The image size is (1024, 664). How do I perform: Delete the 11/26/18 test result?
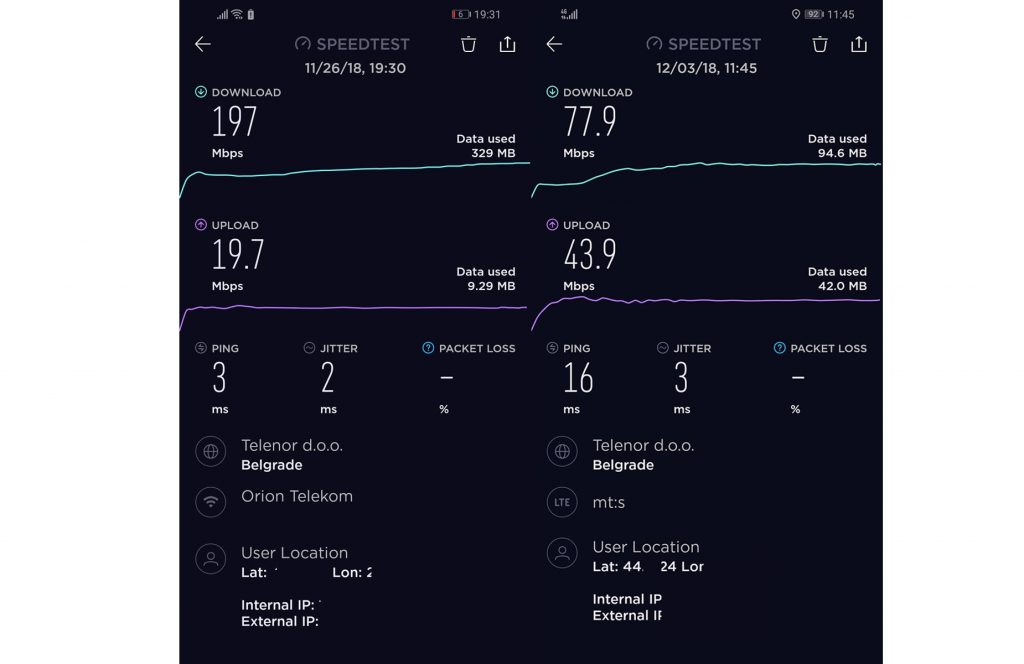click(469, 44)
